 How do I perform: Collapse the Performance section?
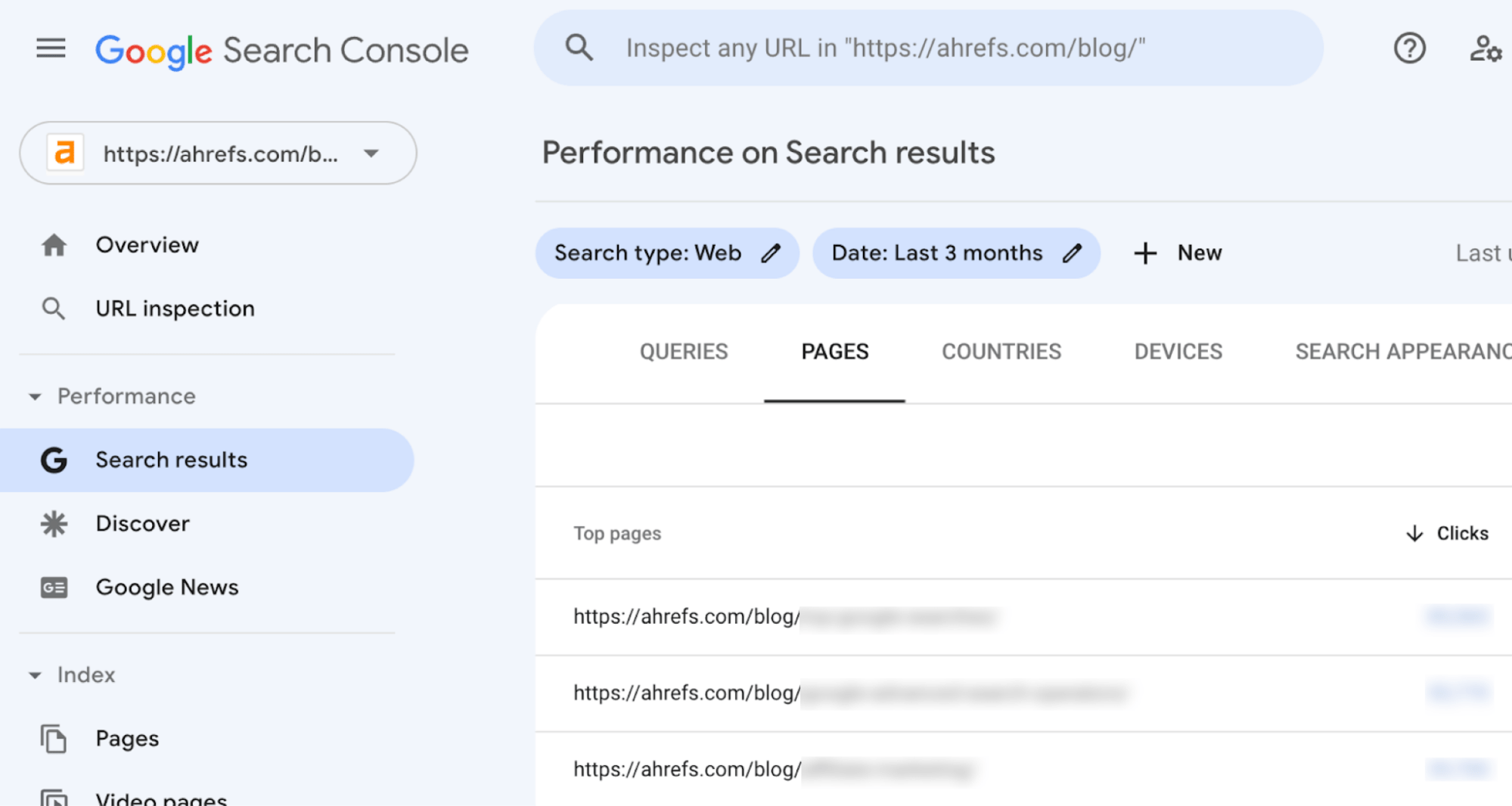point(35,396)
